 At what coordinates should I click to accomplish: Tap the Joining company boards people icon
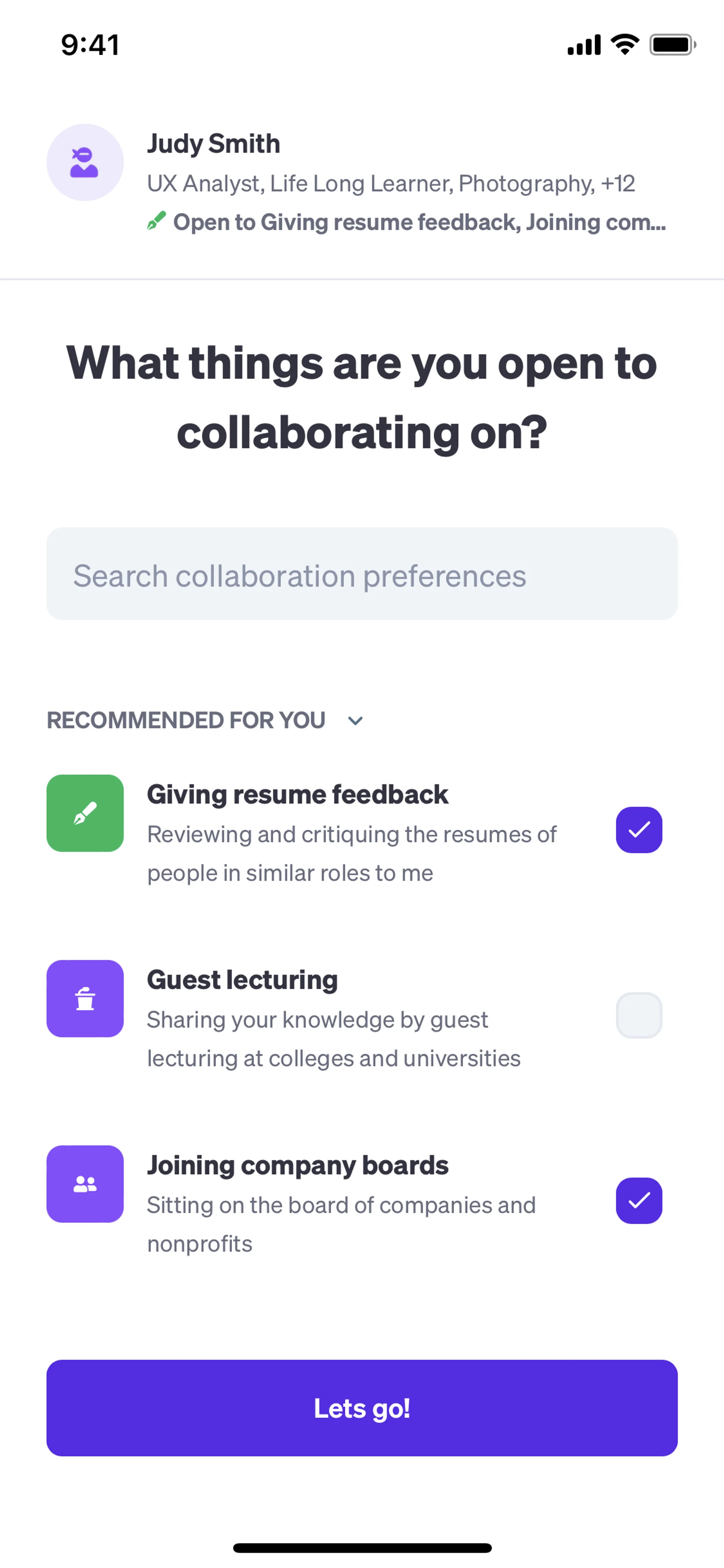click(x=84, y=1184)
